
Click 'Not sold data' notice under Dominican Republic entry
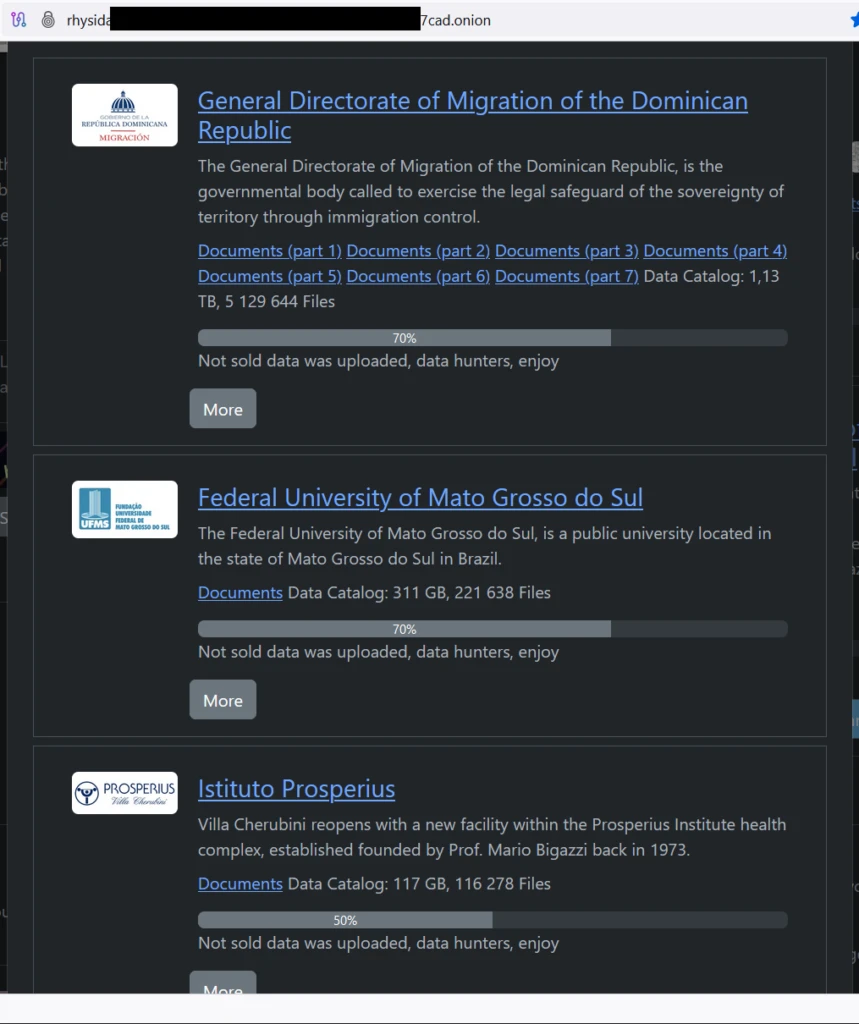pyautogui.click(x=378, y=361)
